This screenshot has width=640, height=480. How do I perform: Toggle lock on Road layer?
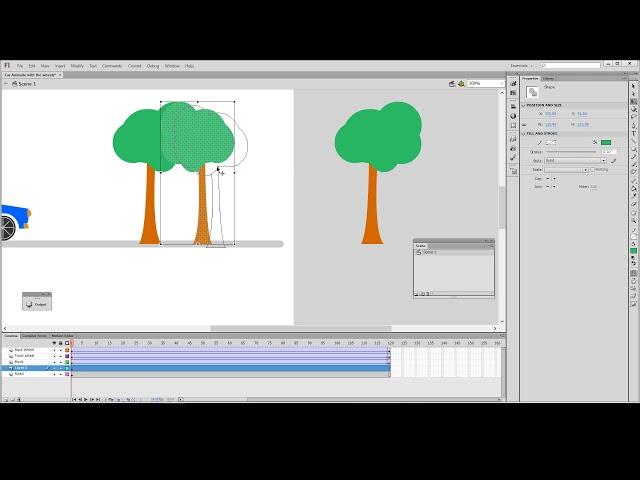point(60,374)
